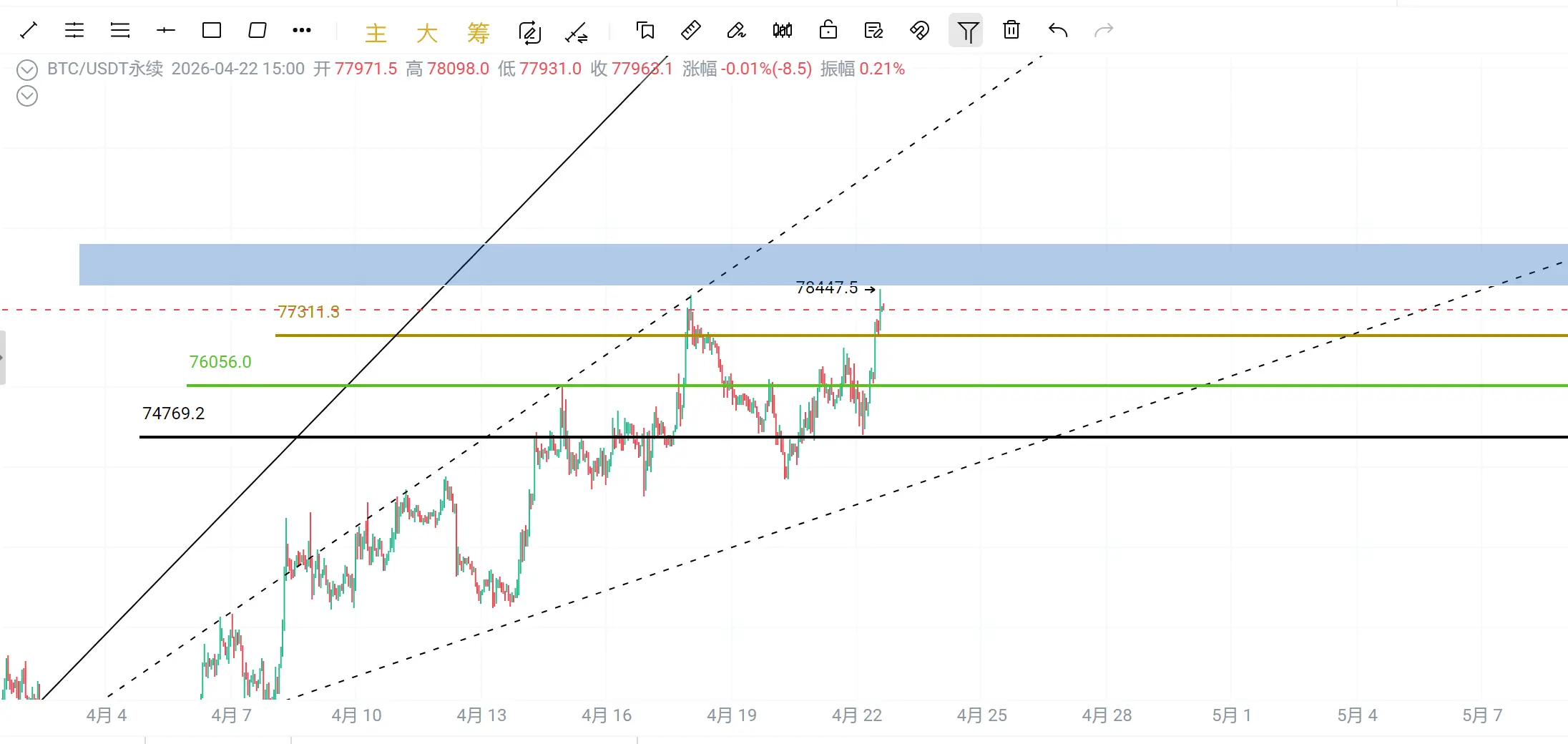
Task: Choose the three parallel lines tool
Action: [x=120, y=30]
